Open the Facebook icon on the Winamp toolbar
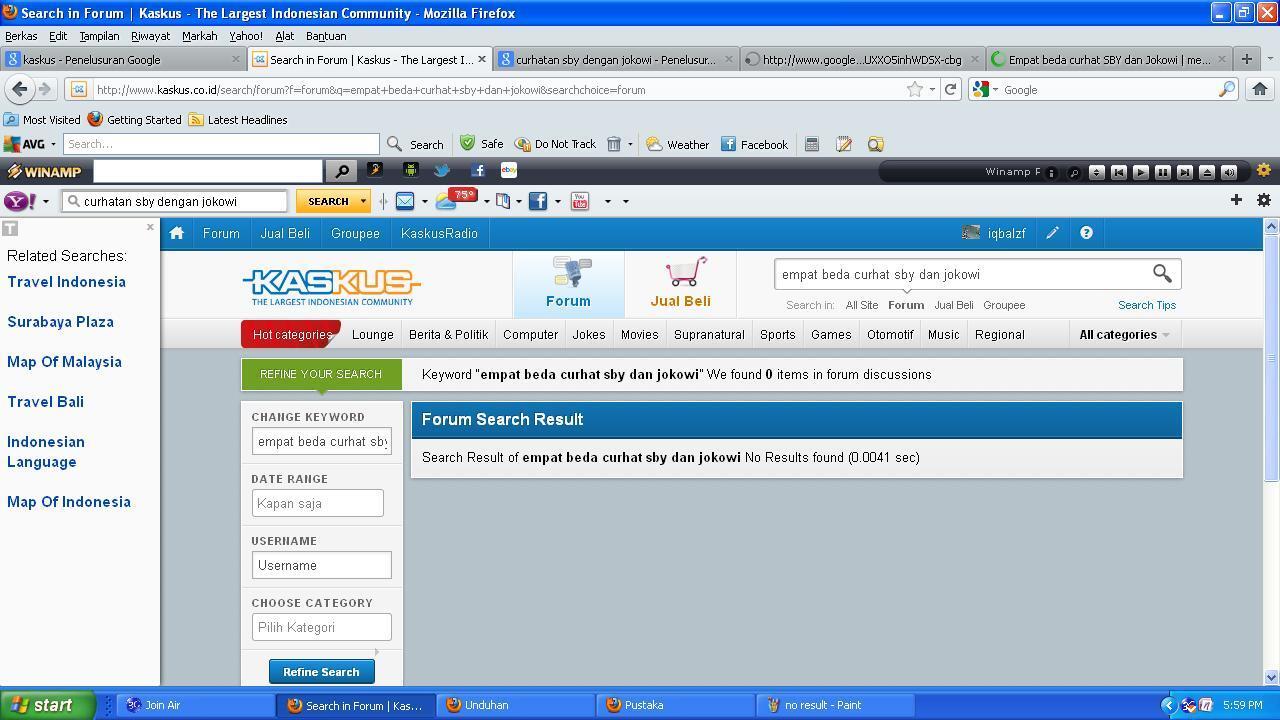1280x720 pixels. [x=477, y=171]
